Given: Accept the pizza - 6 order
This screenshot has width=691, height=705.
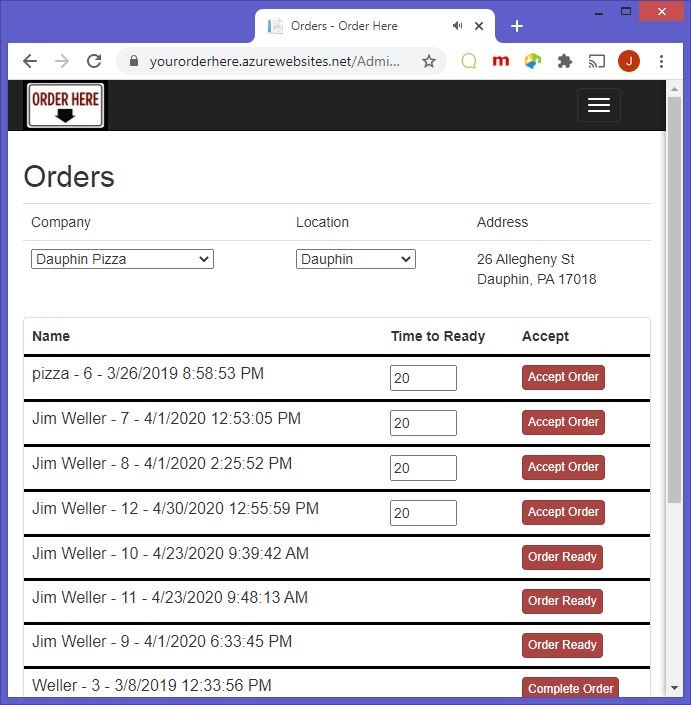Looking at the screenshot, I should point(563,378).
